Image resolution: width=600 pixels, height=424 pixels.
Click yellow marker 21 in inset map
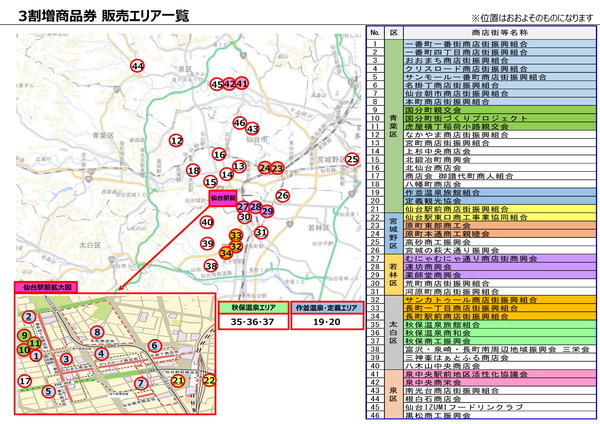(178, 380)
